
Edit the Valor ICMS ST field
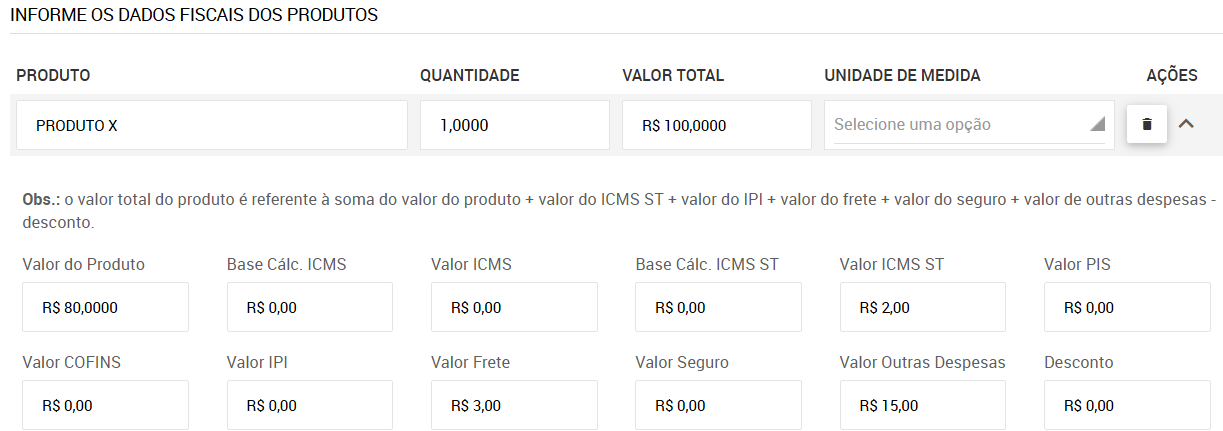pyautogui.click(x=923, y=307)
